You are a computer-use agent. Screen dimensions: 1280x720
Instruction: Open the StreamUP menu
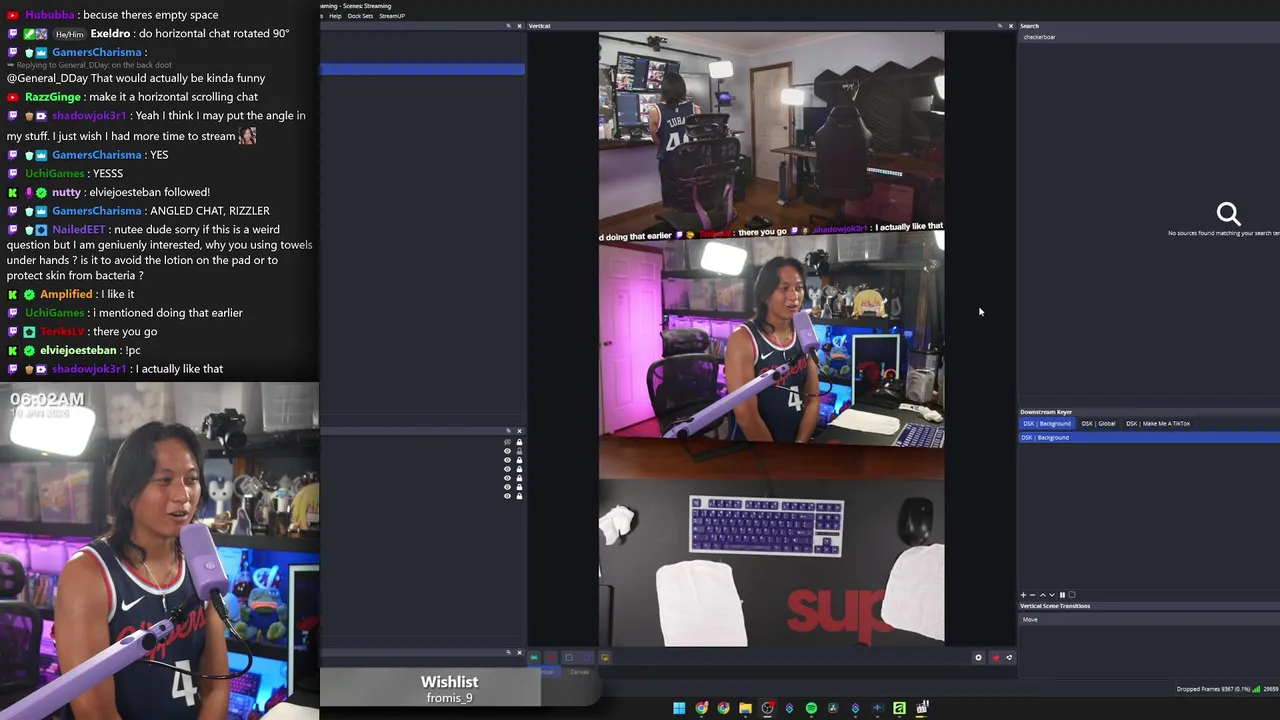[392, 16]
